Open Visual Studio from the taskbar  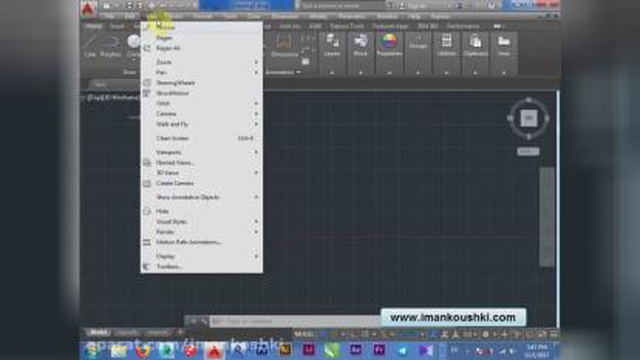426,350
